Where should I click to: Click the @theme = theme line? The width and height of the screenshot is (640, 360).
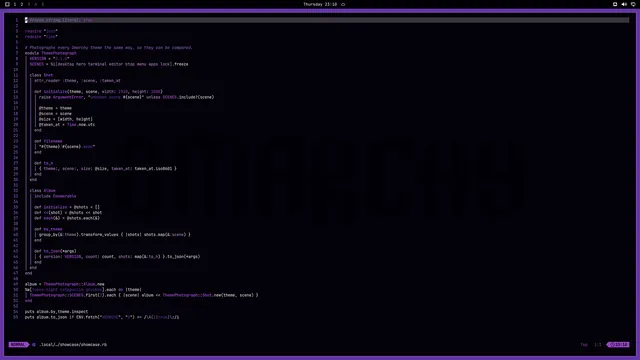coord(55,108)
